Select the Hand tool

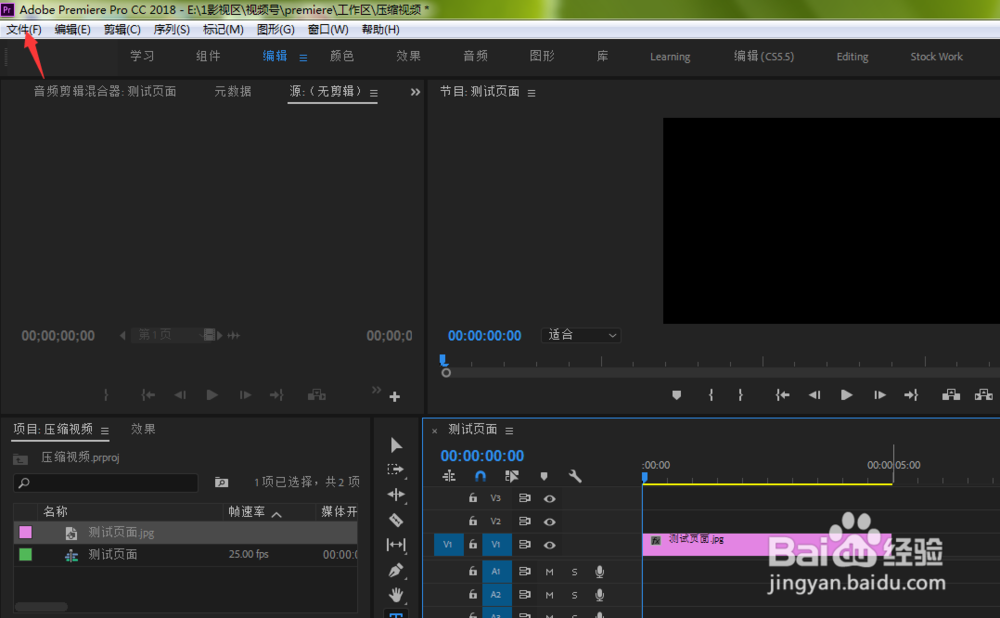(396, 595)
